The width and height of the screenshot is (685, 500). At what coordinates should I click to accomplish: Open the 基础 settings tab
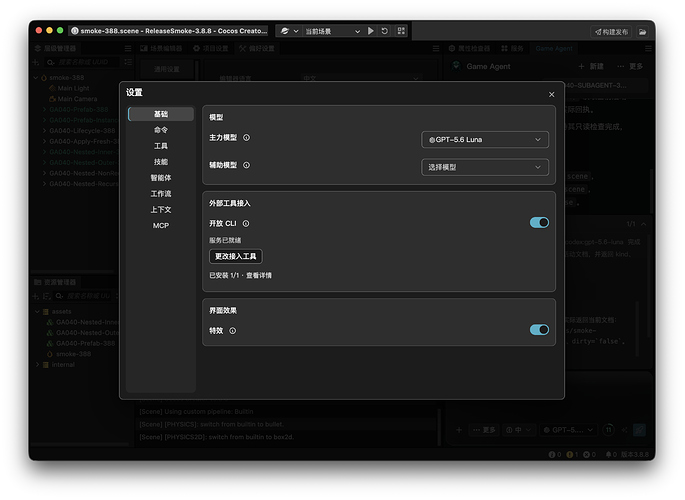(x=161, y=114)
